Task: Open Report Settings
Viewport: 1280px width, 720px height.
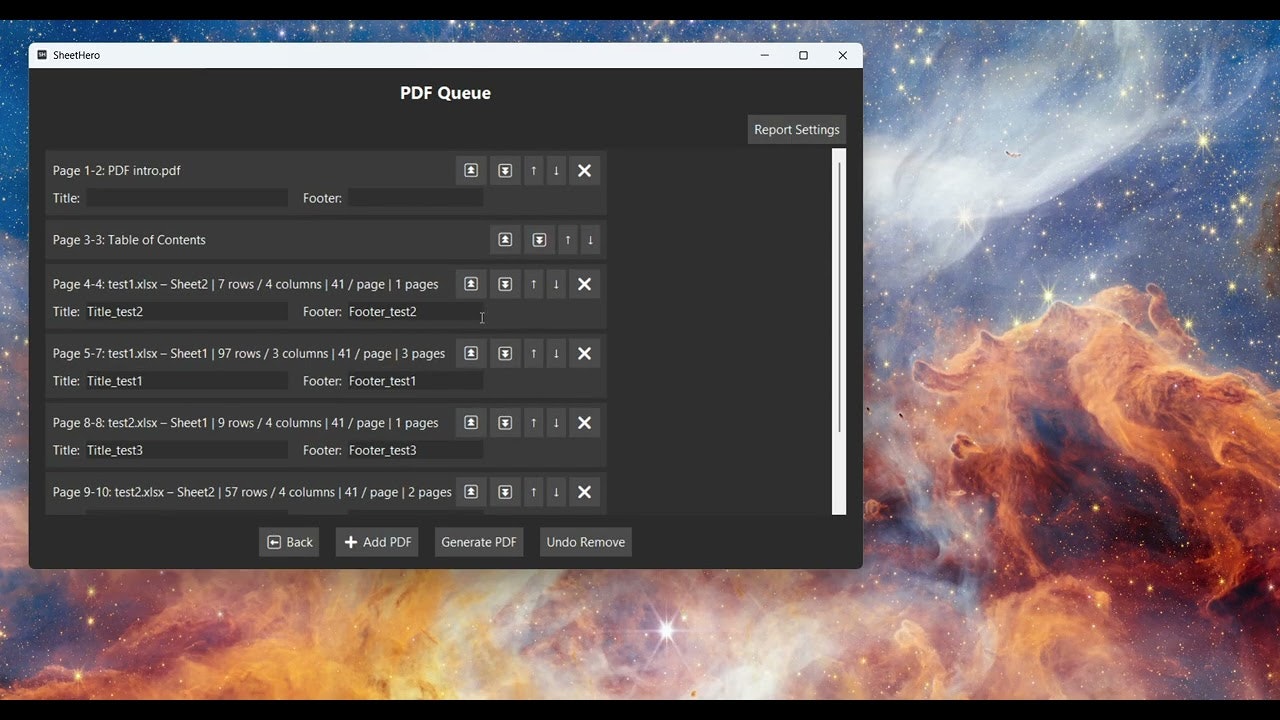Action: 797,130
